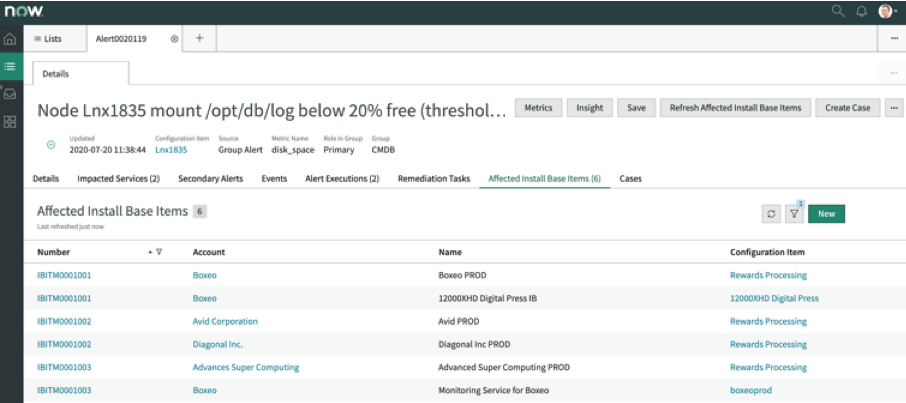
Task: Click the Save button
Action: pos(636,108)
